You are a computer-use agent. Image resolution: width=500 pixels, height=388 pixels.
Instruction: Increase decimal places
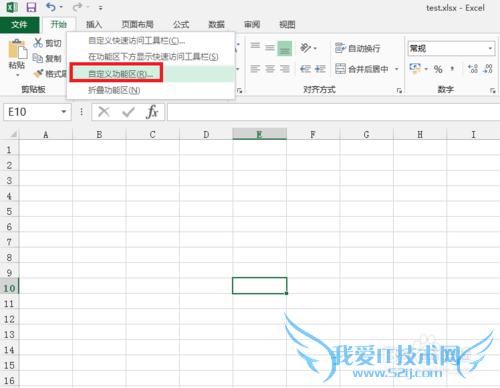tap(473, 69)
